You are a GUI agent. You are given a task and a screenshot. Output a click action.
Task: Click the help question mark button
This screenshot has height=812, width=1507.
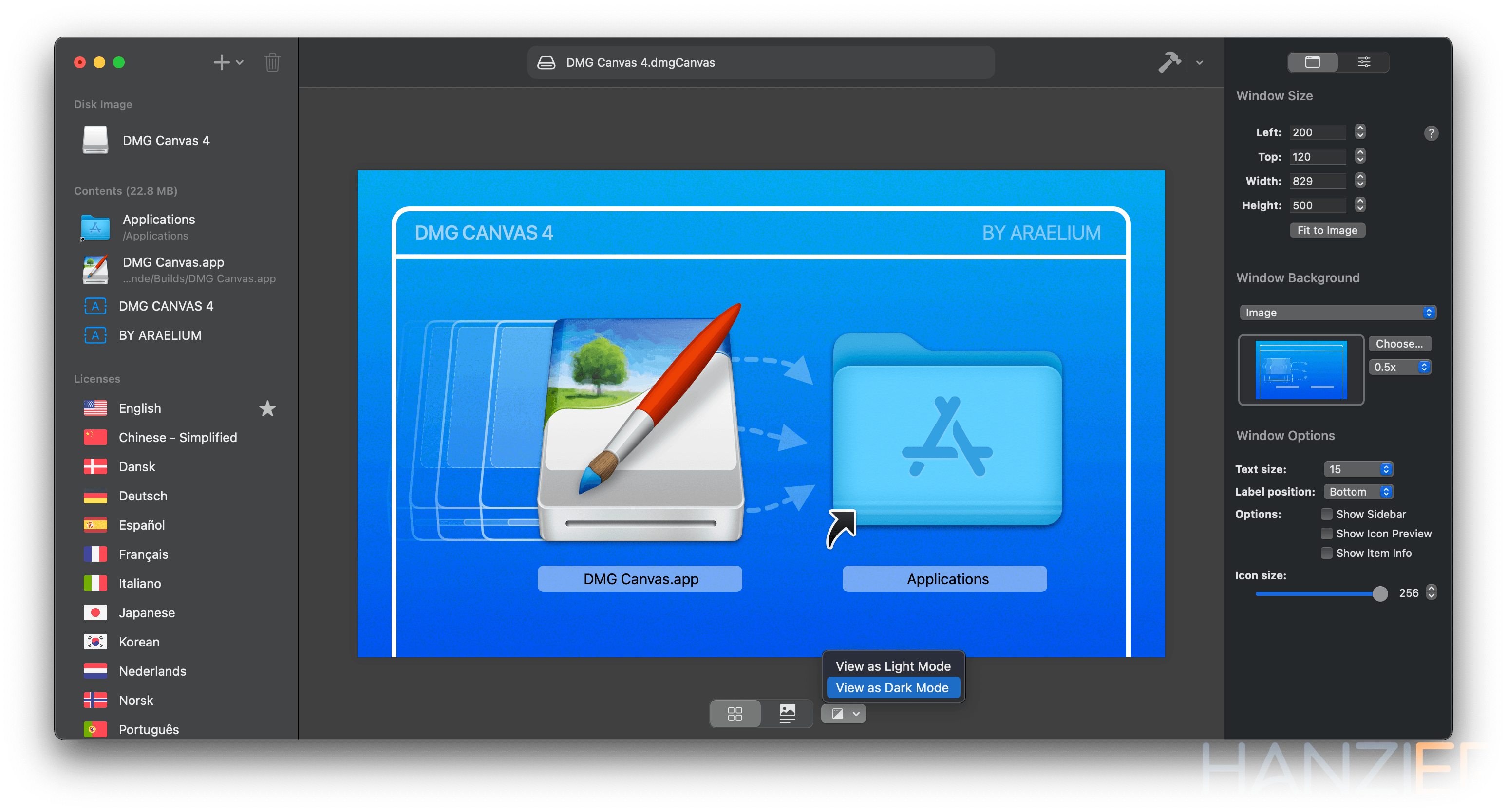1431,133
